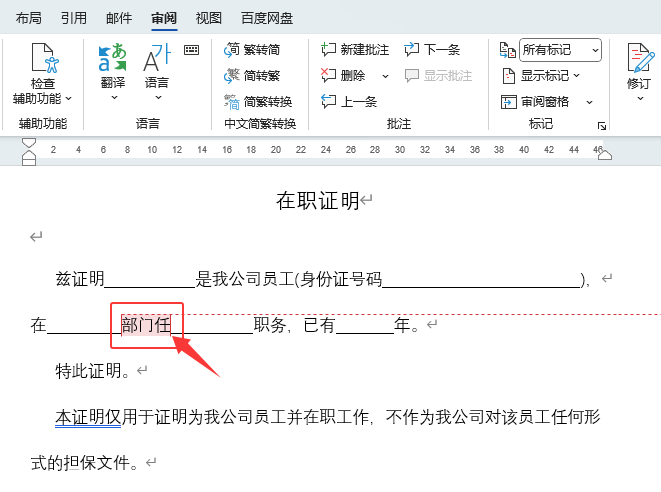Open the keyboard input method icon
Screen dimensions: 661x492
click(x=191, y=50)
